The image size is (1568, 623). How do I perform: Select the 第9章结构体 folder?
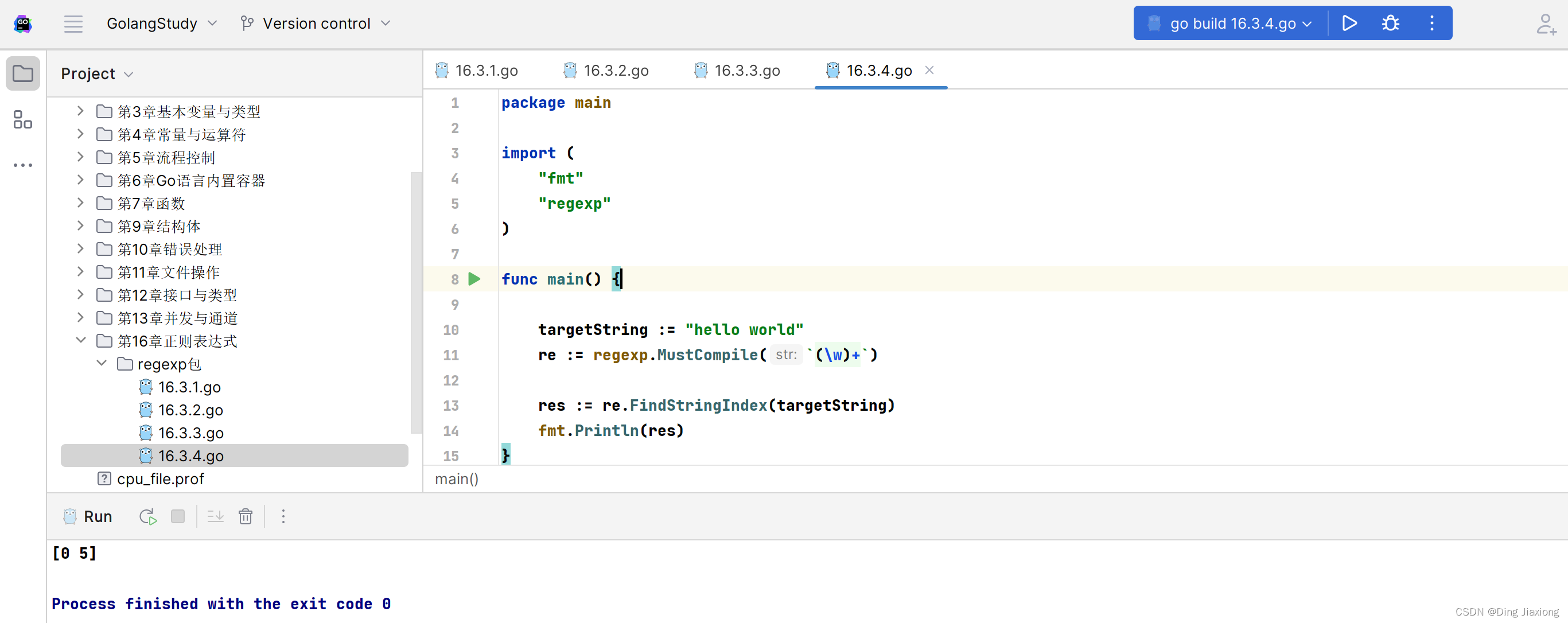tap(159, 227)
